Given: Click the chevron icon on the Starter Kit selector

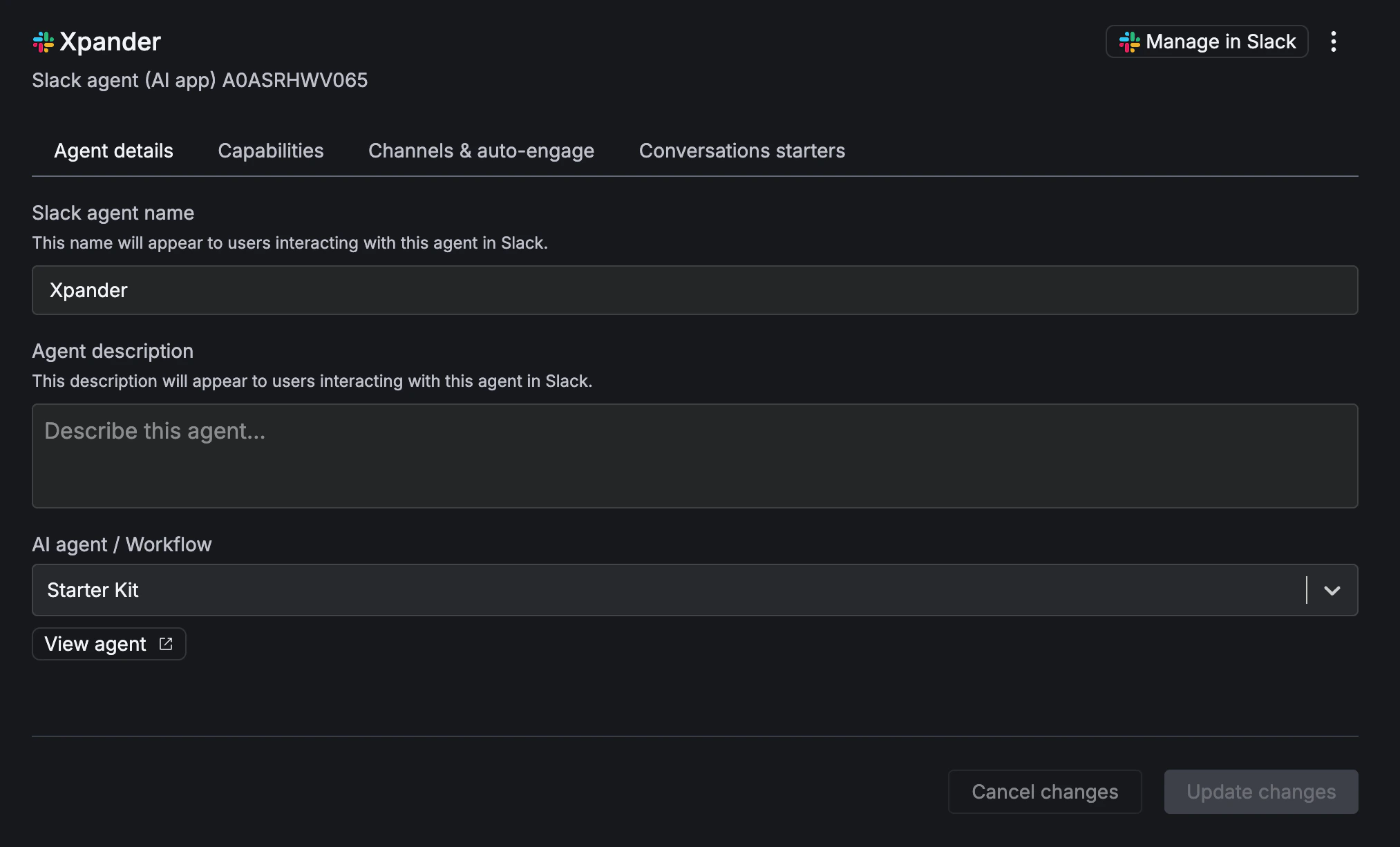Looking at the screenshot, I should pyautogui.click(x=1332, y=590).
